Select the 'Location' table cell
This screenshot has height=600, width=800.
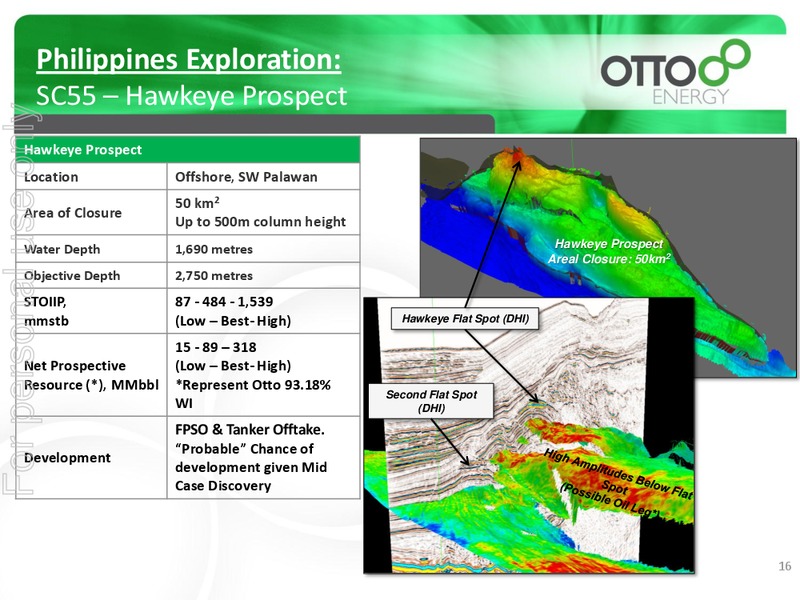tap(91, 177)
